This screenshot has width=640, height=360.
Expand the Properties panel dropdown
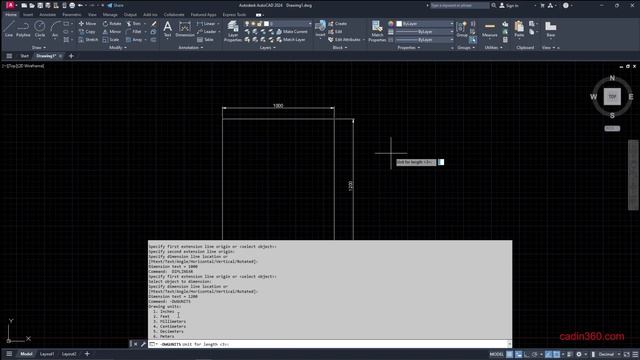pyautogui.click(x=409, y=48)
